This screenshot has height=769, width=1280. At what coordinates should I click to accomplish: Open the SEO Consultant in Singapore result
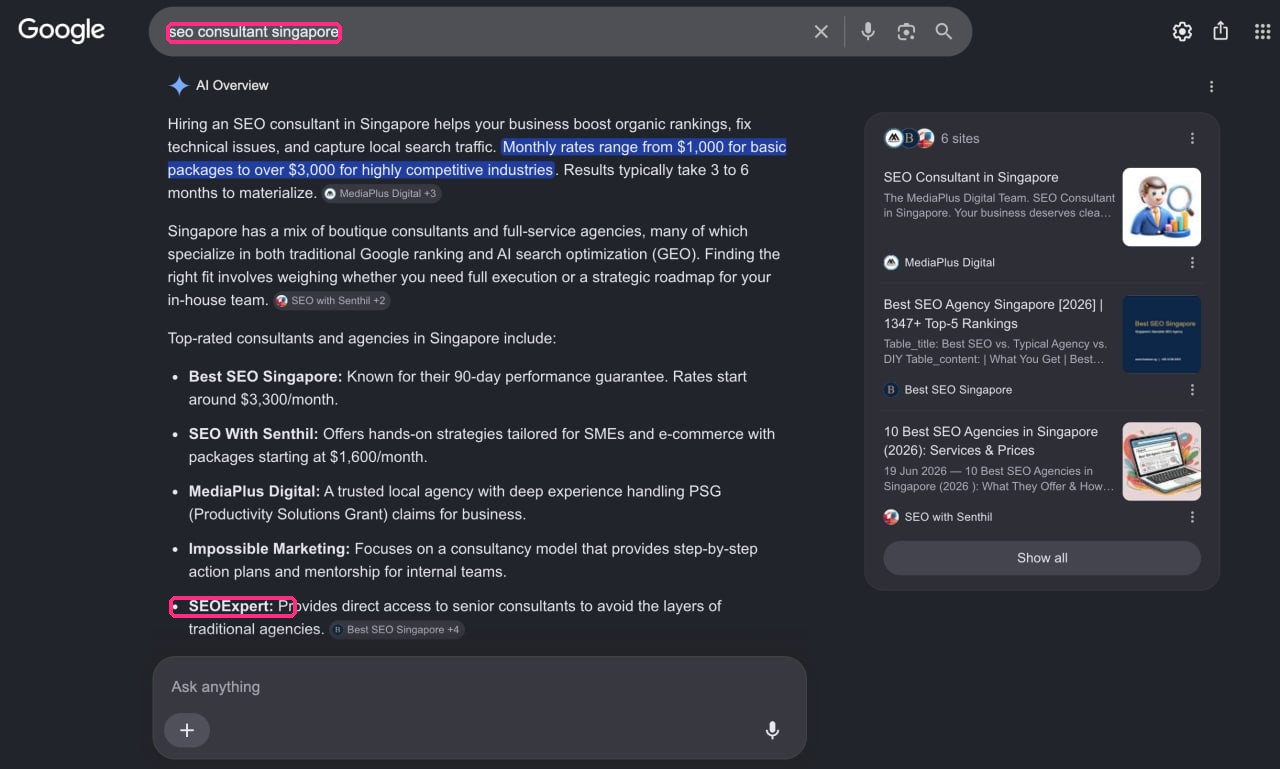970,177
